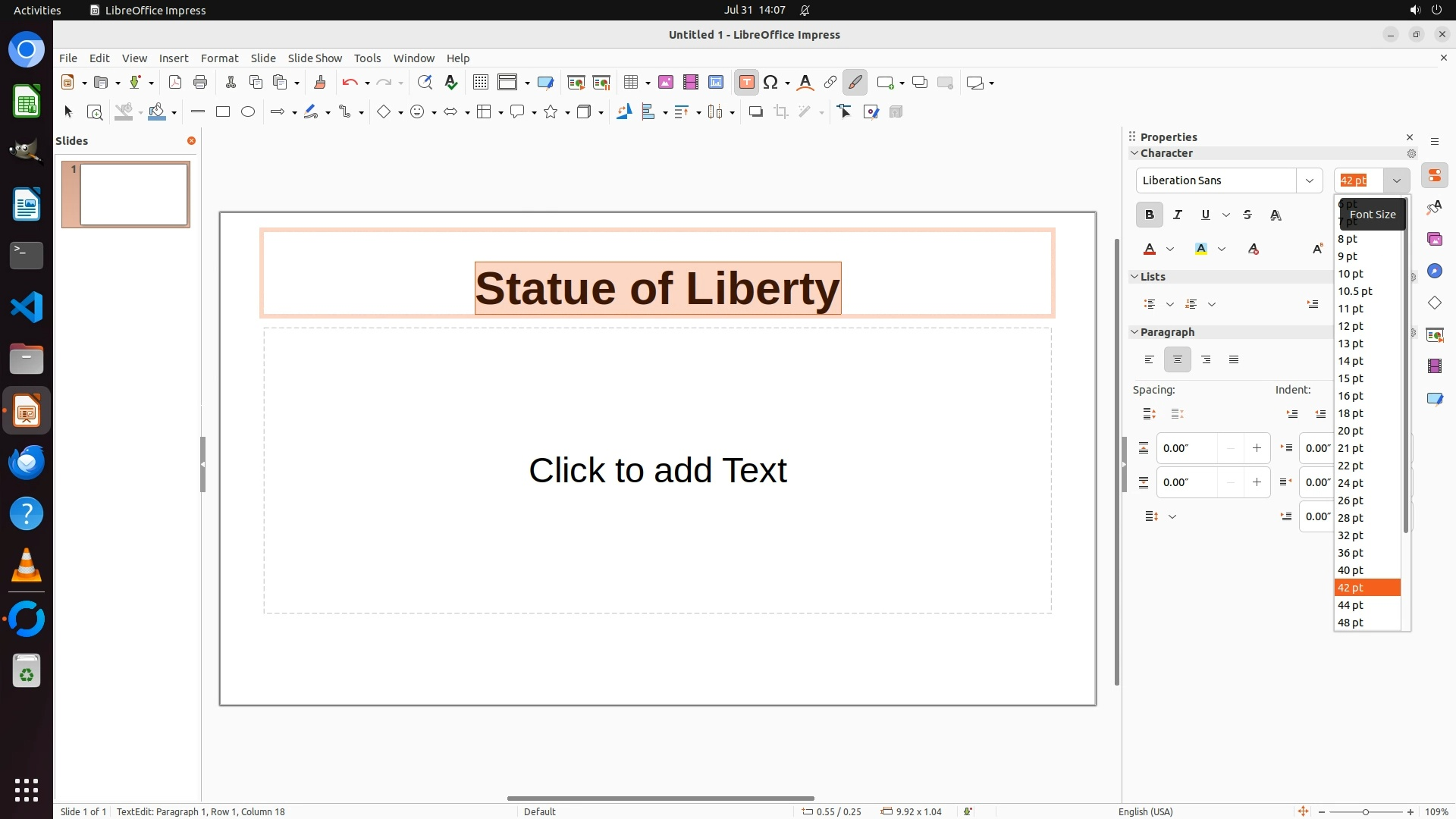The image size is (1456, 819).
Task: Click the Display Grid icon
Action: [x=481, y=83]
